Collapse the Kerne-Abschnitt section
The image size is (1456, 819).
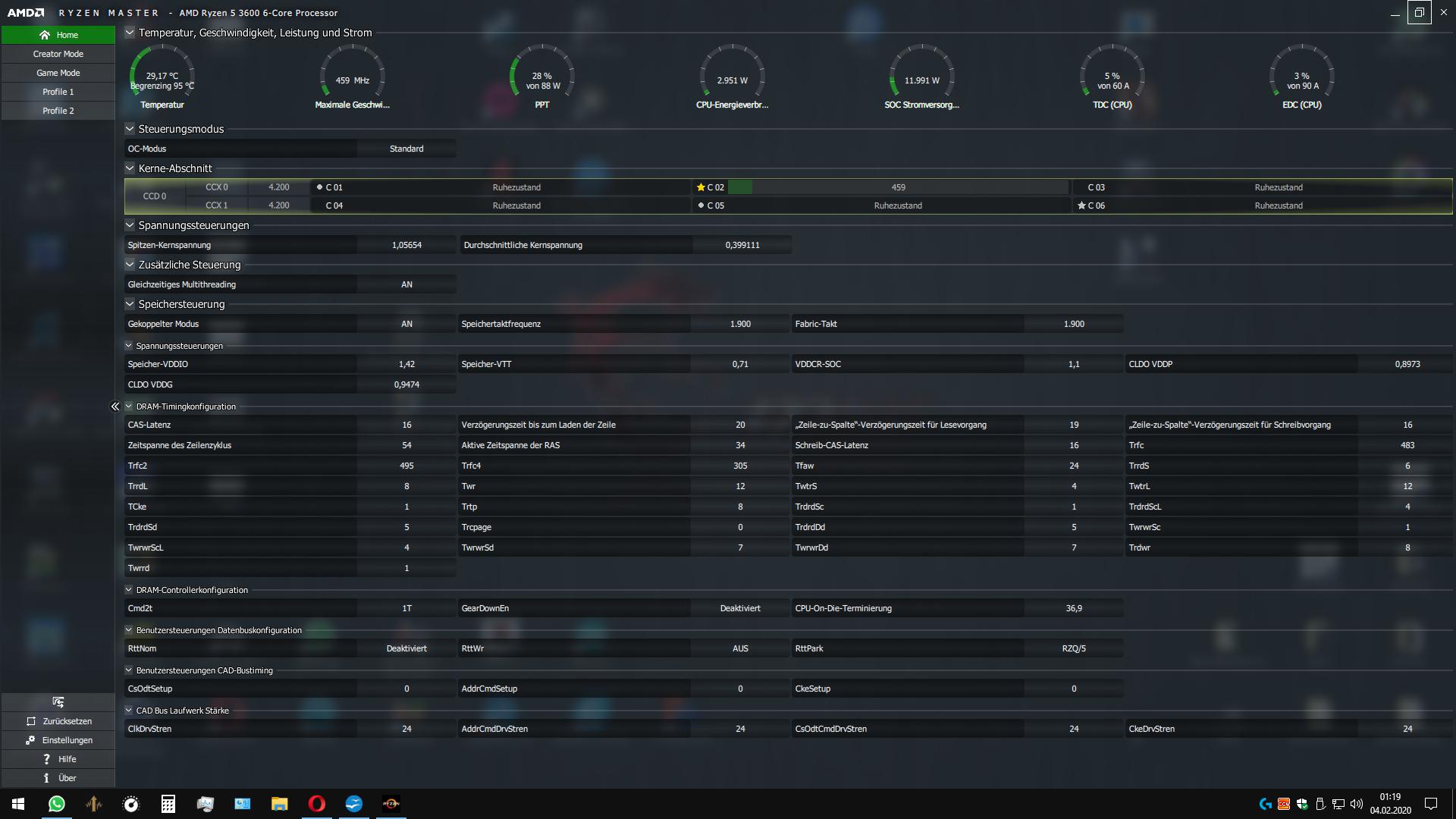[130, 168]
